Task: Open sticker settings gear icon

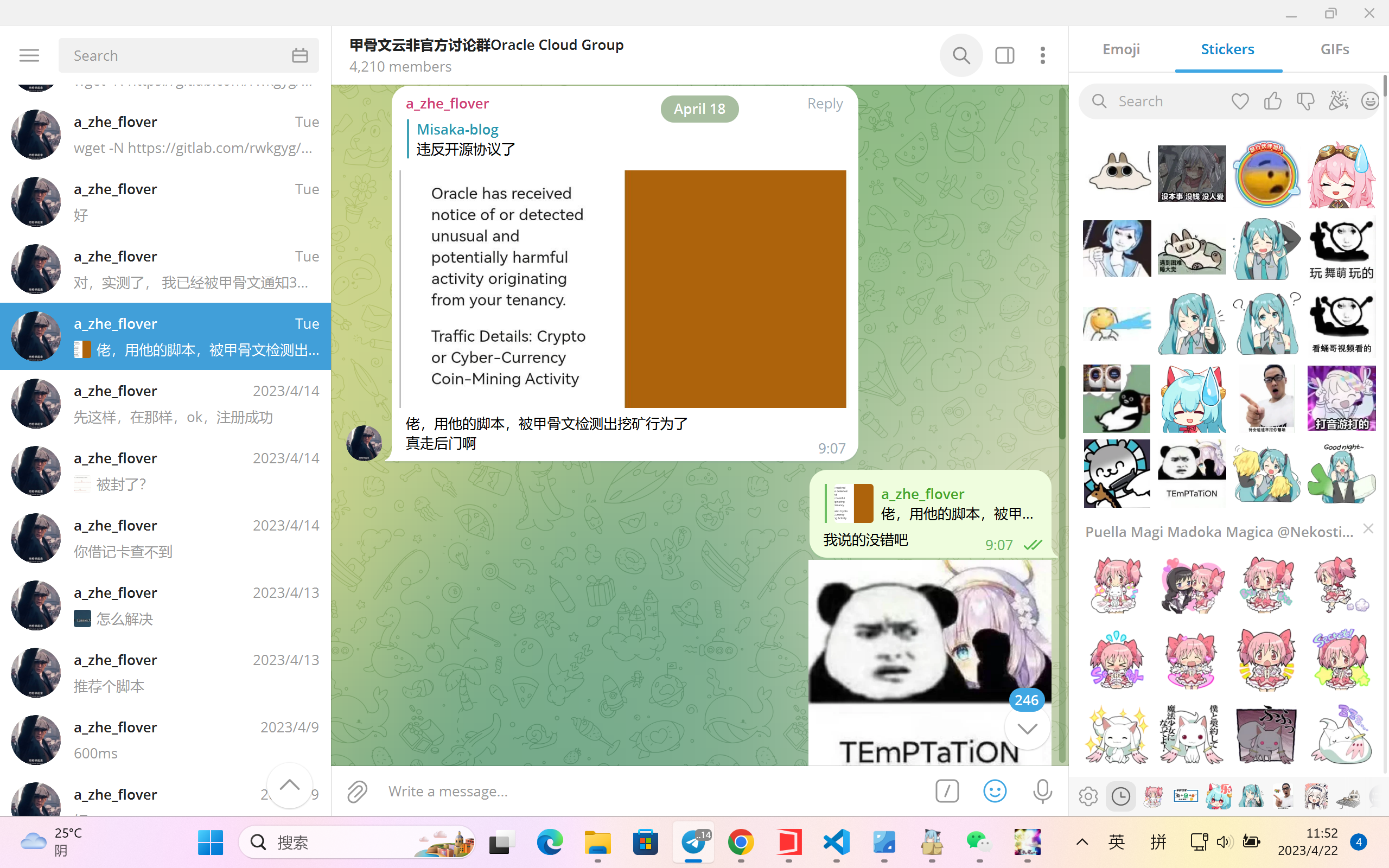Action: point(1088,796)
